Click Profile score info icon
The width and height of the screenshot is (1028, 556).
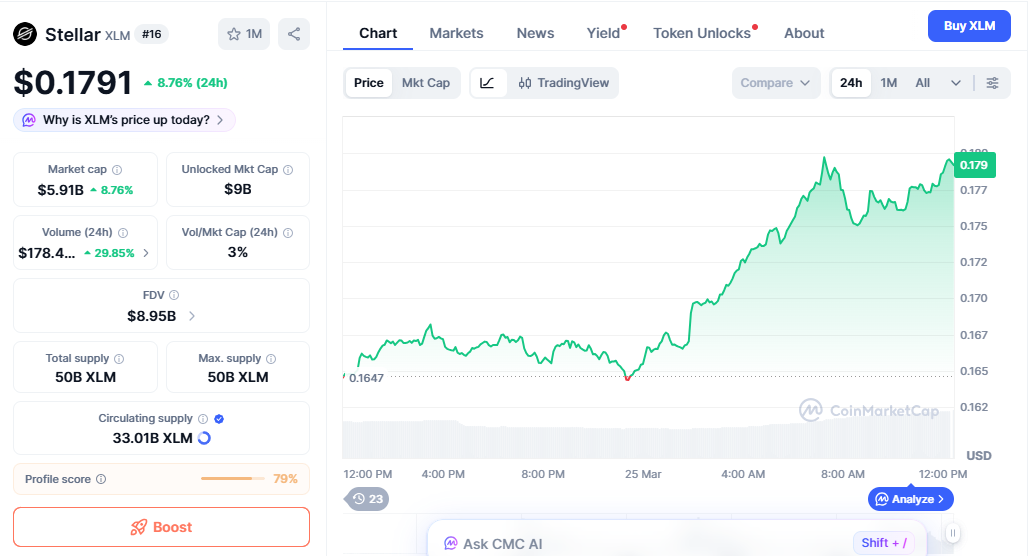tap(101, 479)
